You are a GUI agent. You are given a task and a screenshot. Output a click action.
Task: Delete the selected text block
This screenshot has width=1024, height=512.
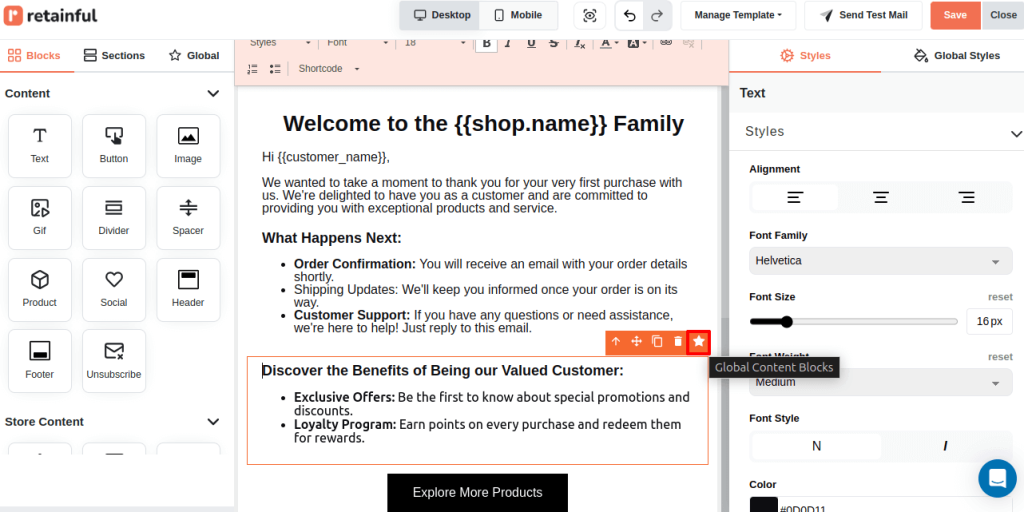pyautogui.click(x=678, y=342)
